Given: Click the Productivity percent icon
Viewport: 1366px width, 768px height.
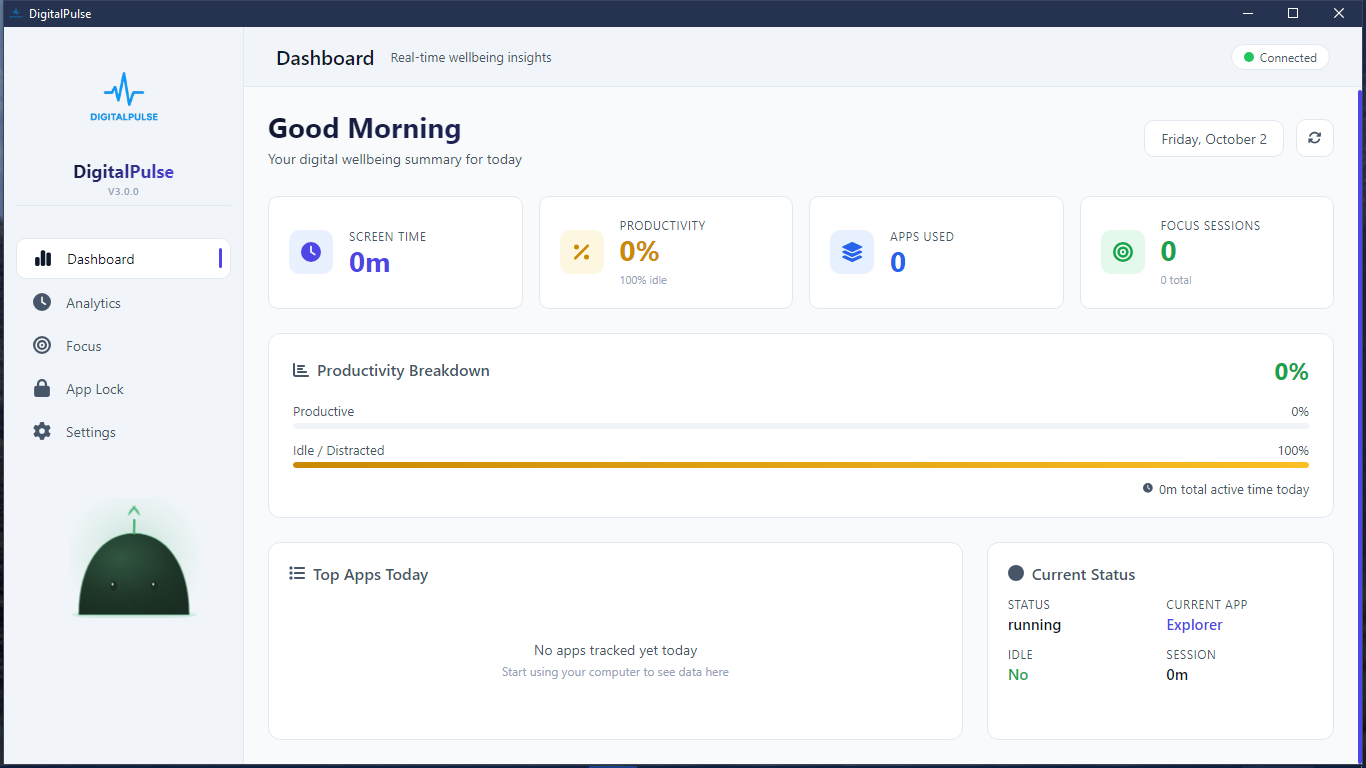Looking at the screenshot, I should (581, 252).
